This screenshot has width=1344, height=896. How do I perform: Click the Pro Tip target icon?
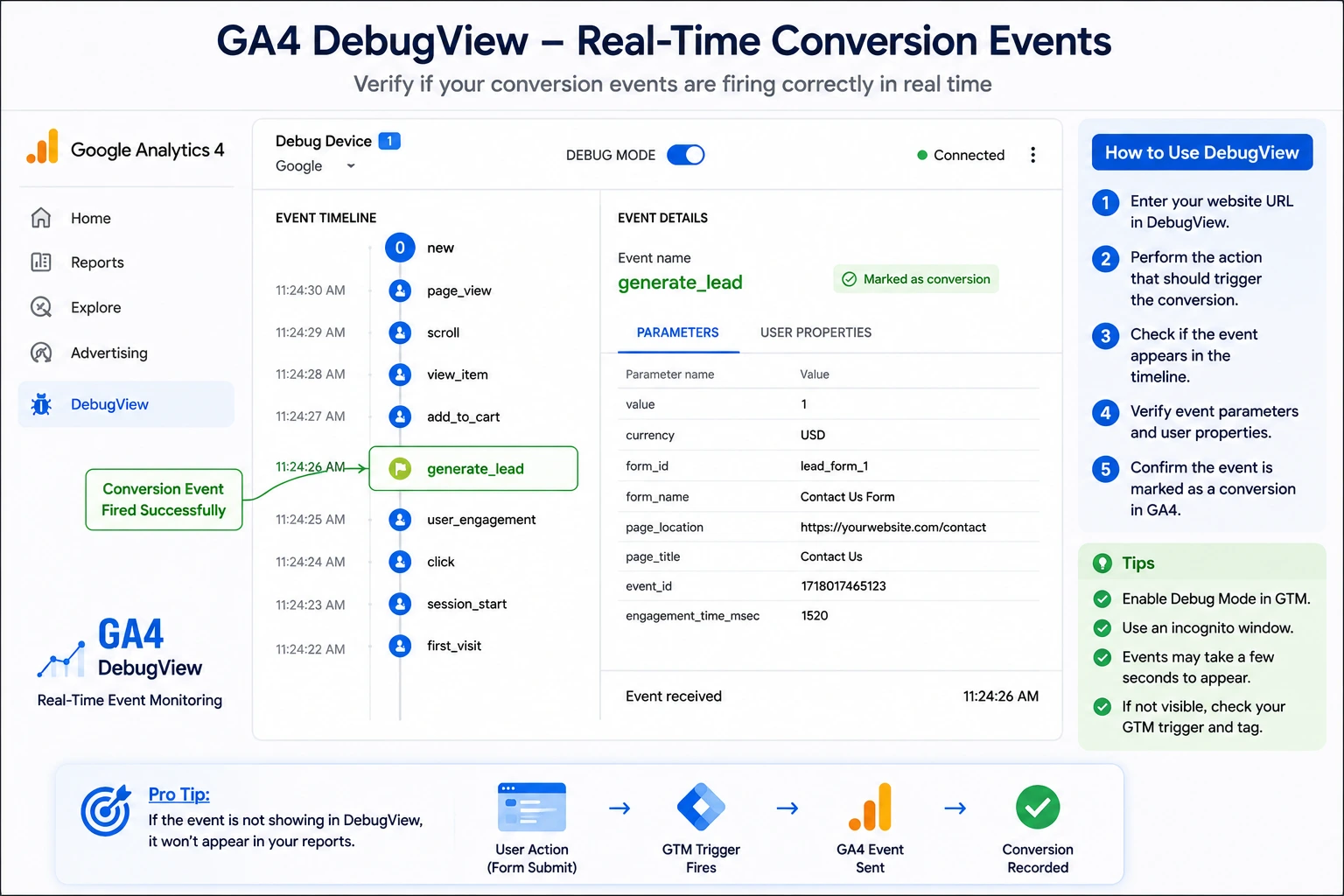tap(106, 810)
